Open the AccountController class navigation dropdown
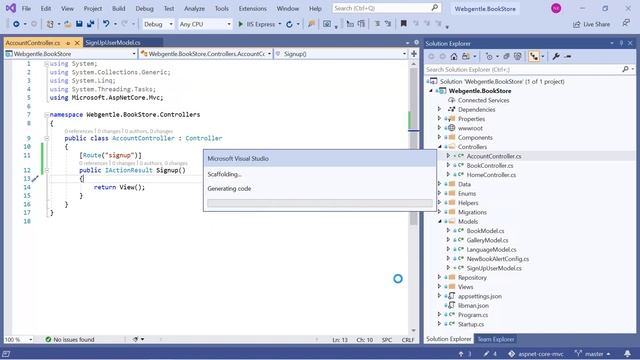Screen dimensions: 640x360 pos(205,53)
